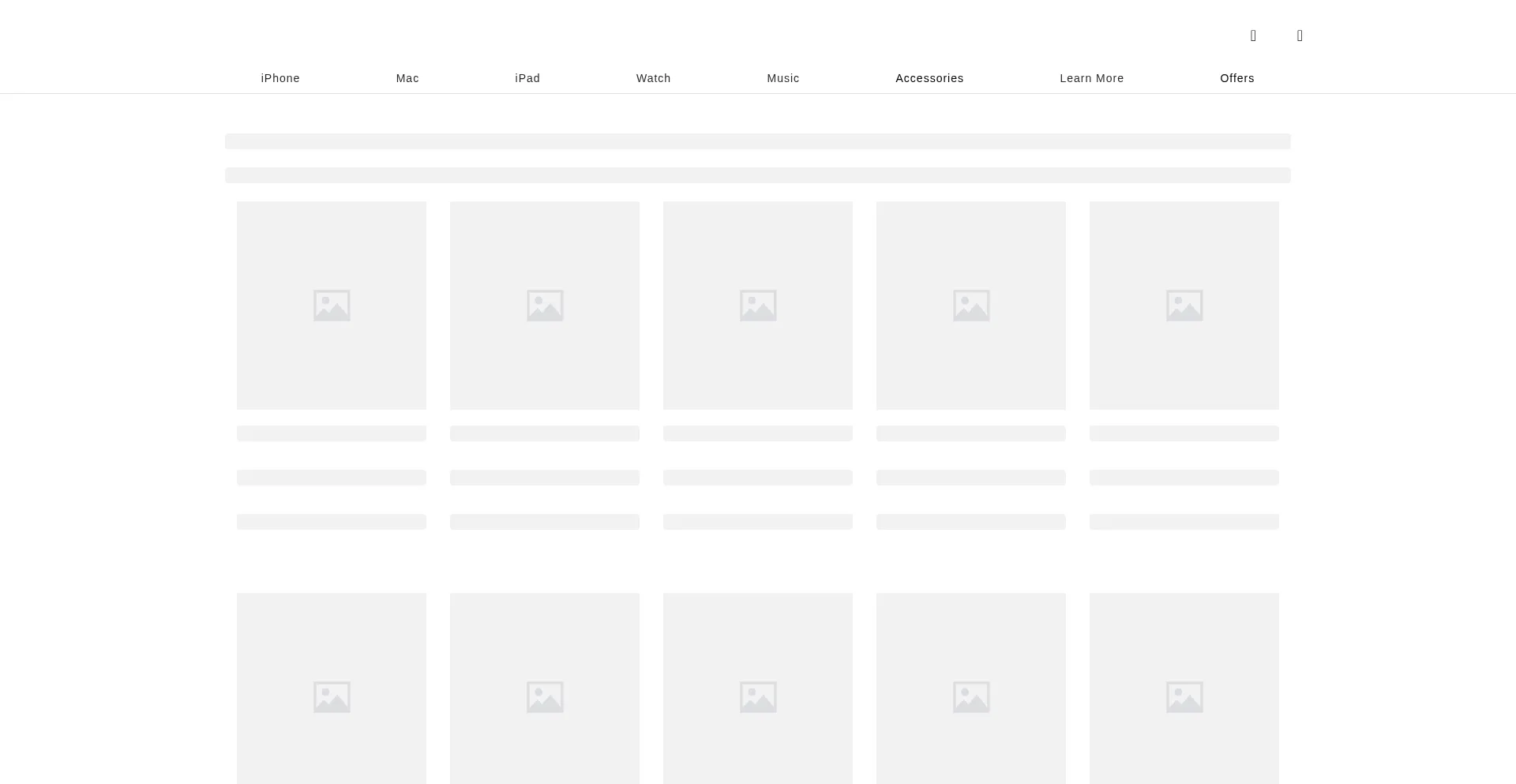Open the Offers page link

tap(1236, 78)
